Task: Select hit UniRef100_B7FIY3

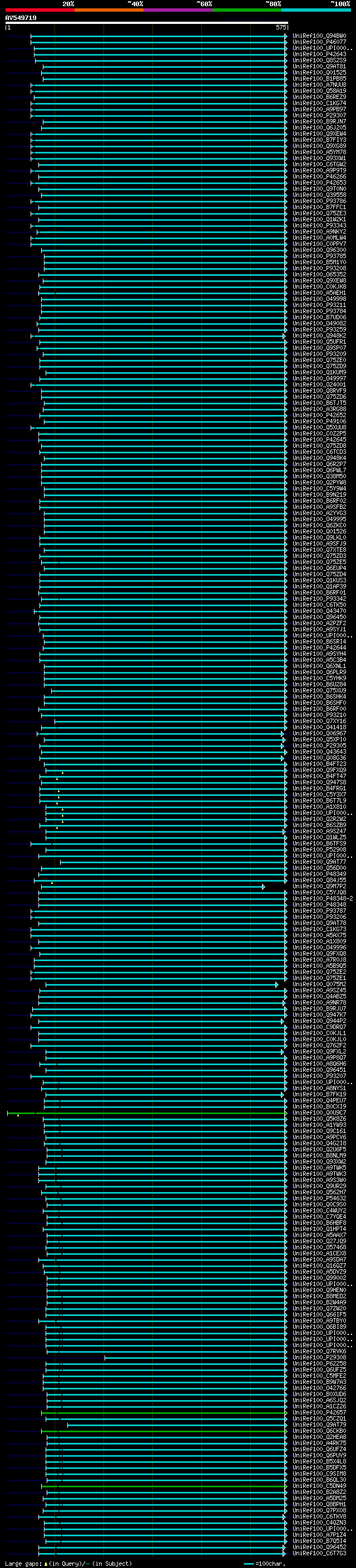Action: 319,140
